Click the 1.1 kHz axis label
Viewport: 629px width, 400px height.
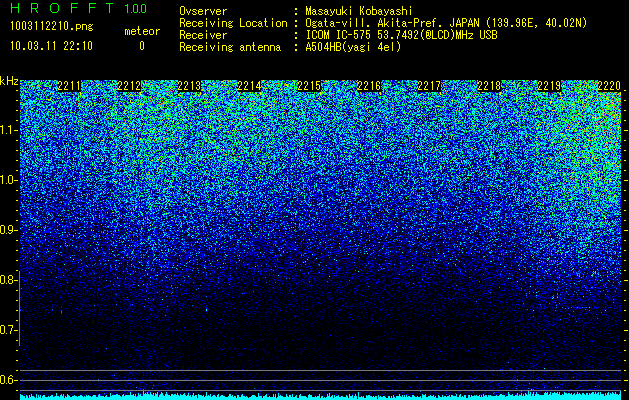7,131
